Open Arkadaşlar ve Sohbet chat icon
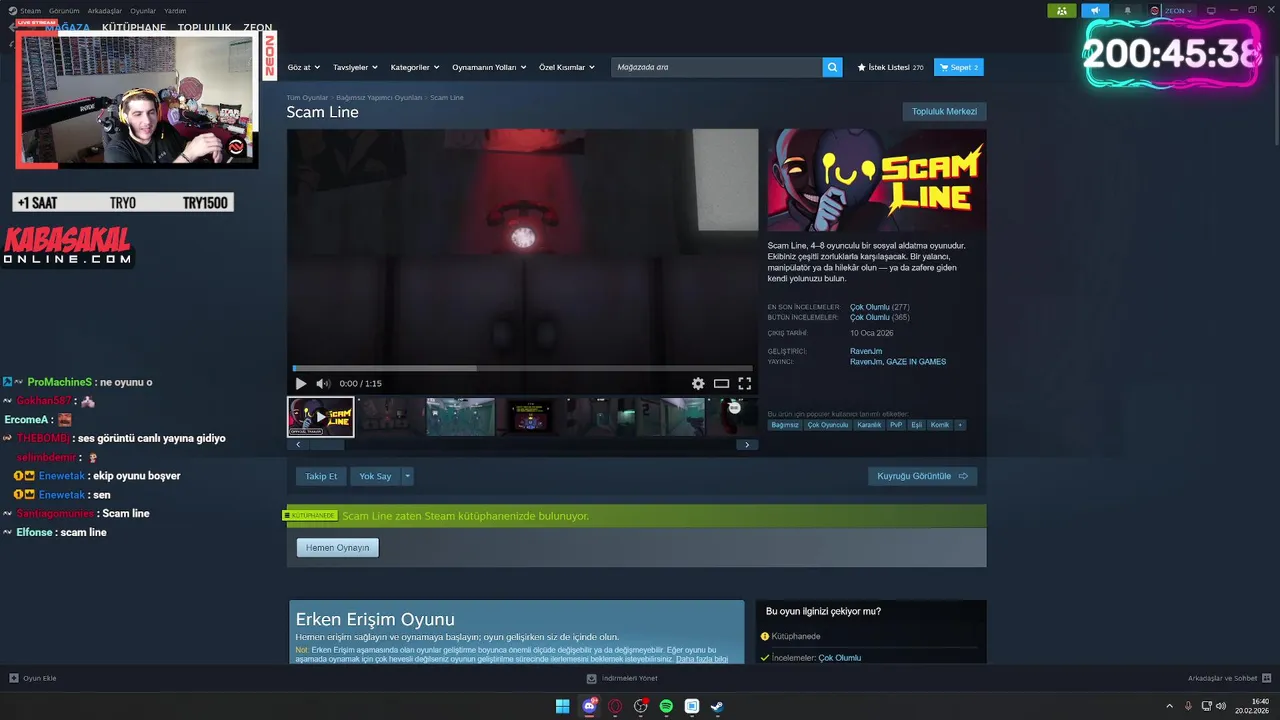The image size is (1280, 720). [1266, 678]
